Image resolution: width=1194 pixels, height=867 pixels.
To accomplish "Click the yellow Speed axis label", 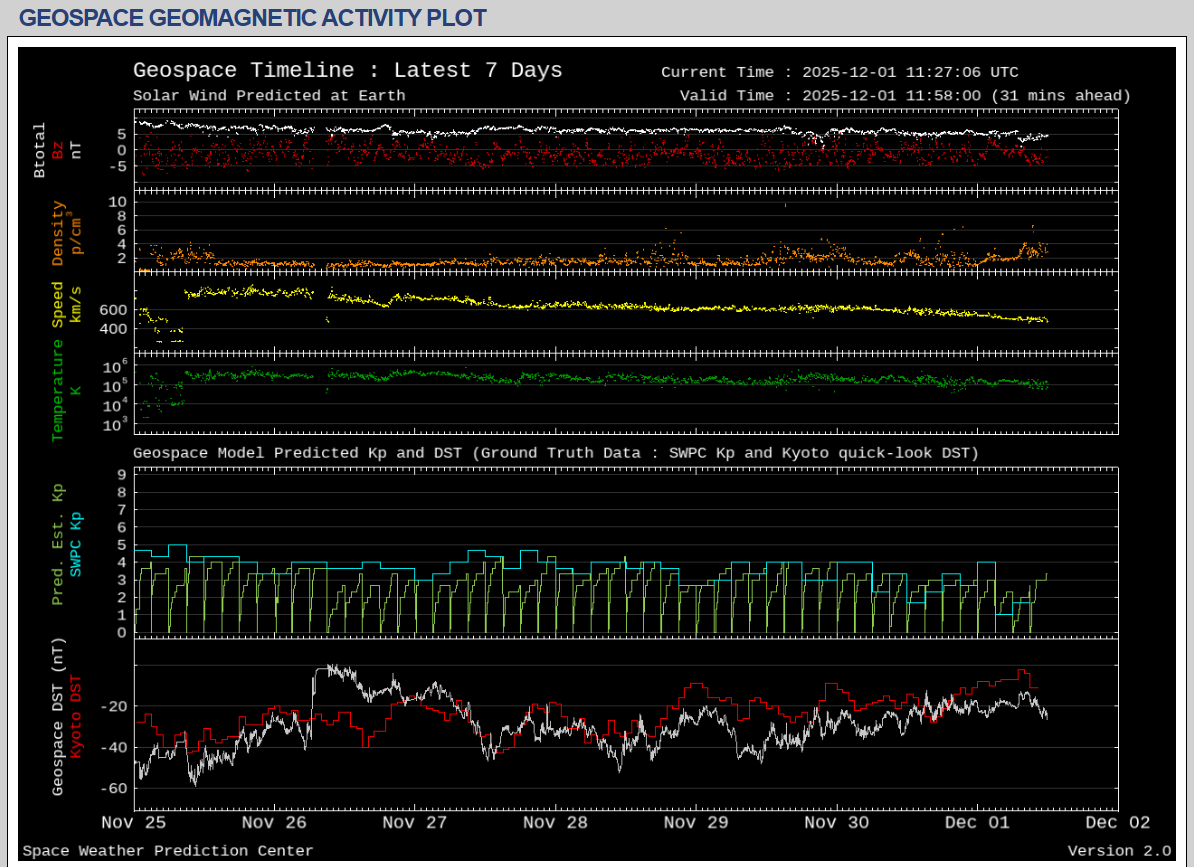I will point(58,304).
